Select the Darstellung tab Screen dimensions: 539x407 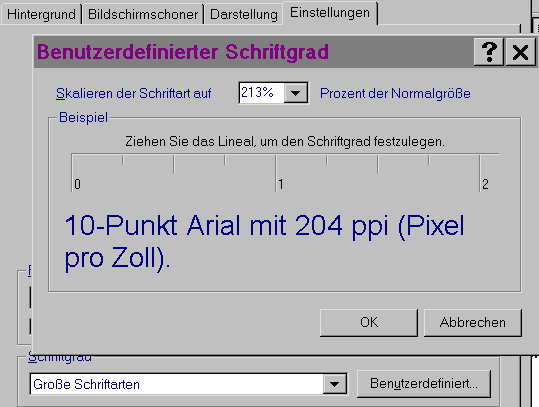point(243,14)
